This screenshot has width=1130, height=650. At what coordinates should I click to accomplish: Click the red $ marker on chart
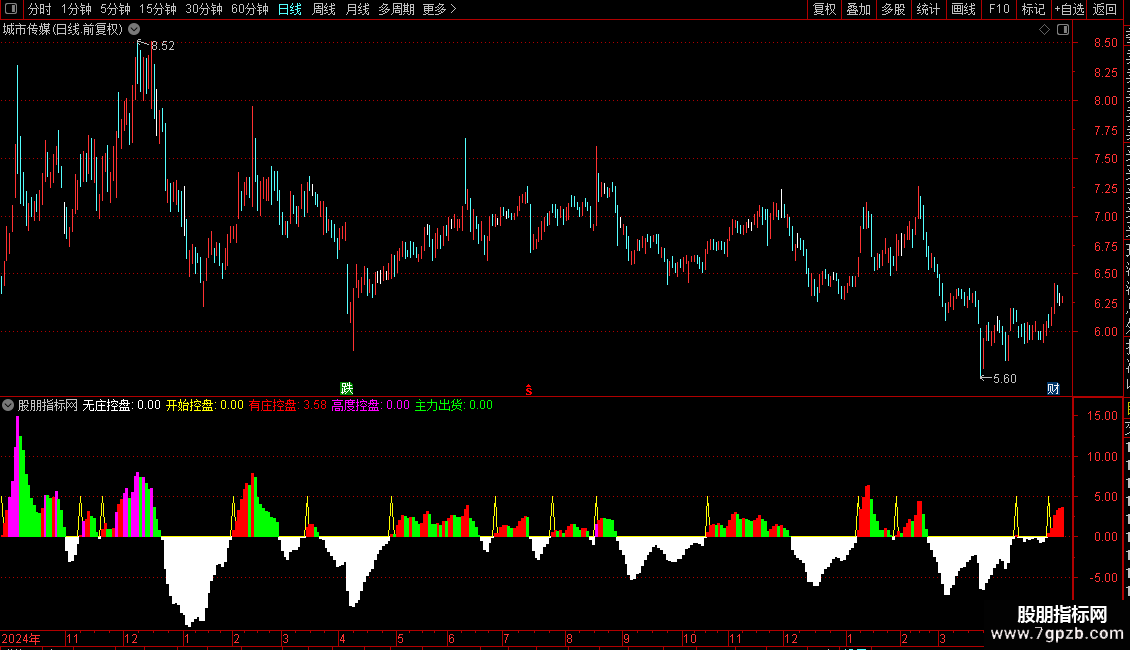529,390
